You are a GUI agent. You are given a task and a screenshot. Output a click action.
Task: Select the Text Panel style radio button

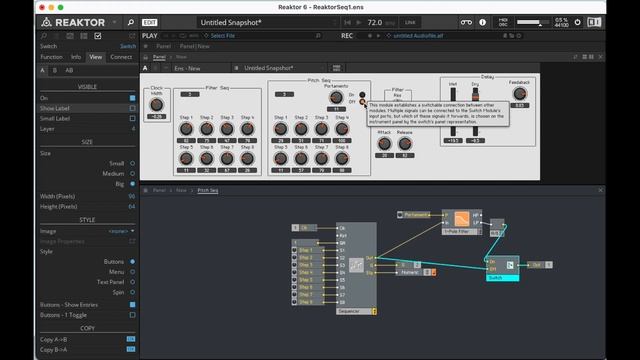[133, 282]
